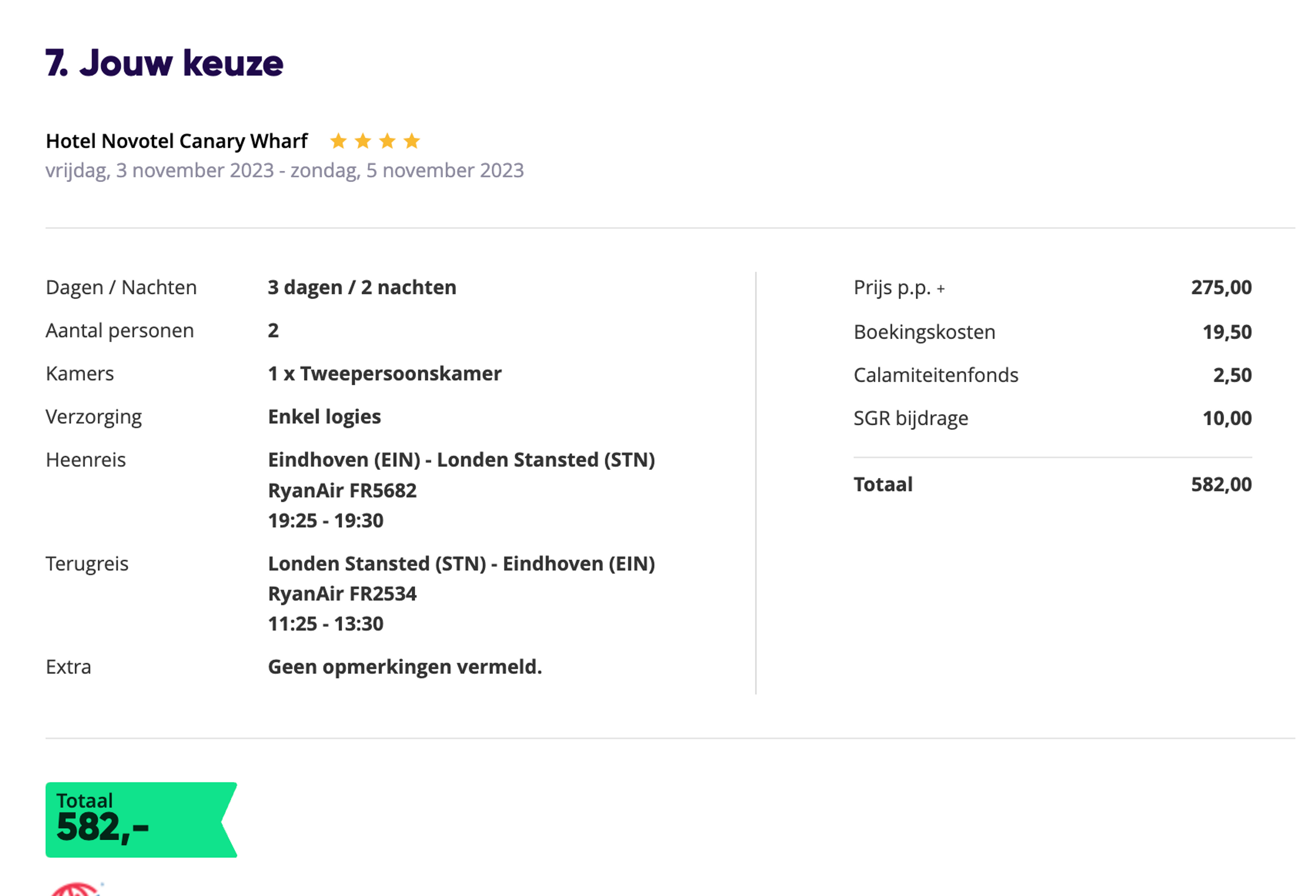Click Eindhoven (EIN) - Londen Stansted route
The width and height of the screenshot is (1316, 896).
(462, 460)
